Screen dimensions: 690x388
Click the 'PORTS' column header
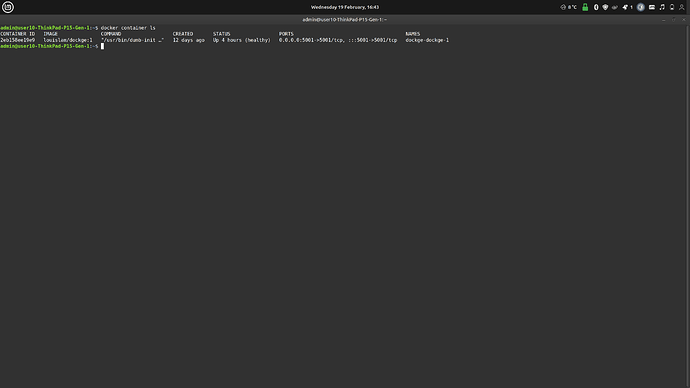286,34
